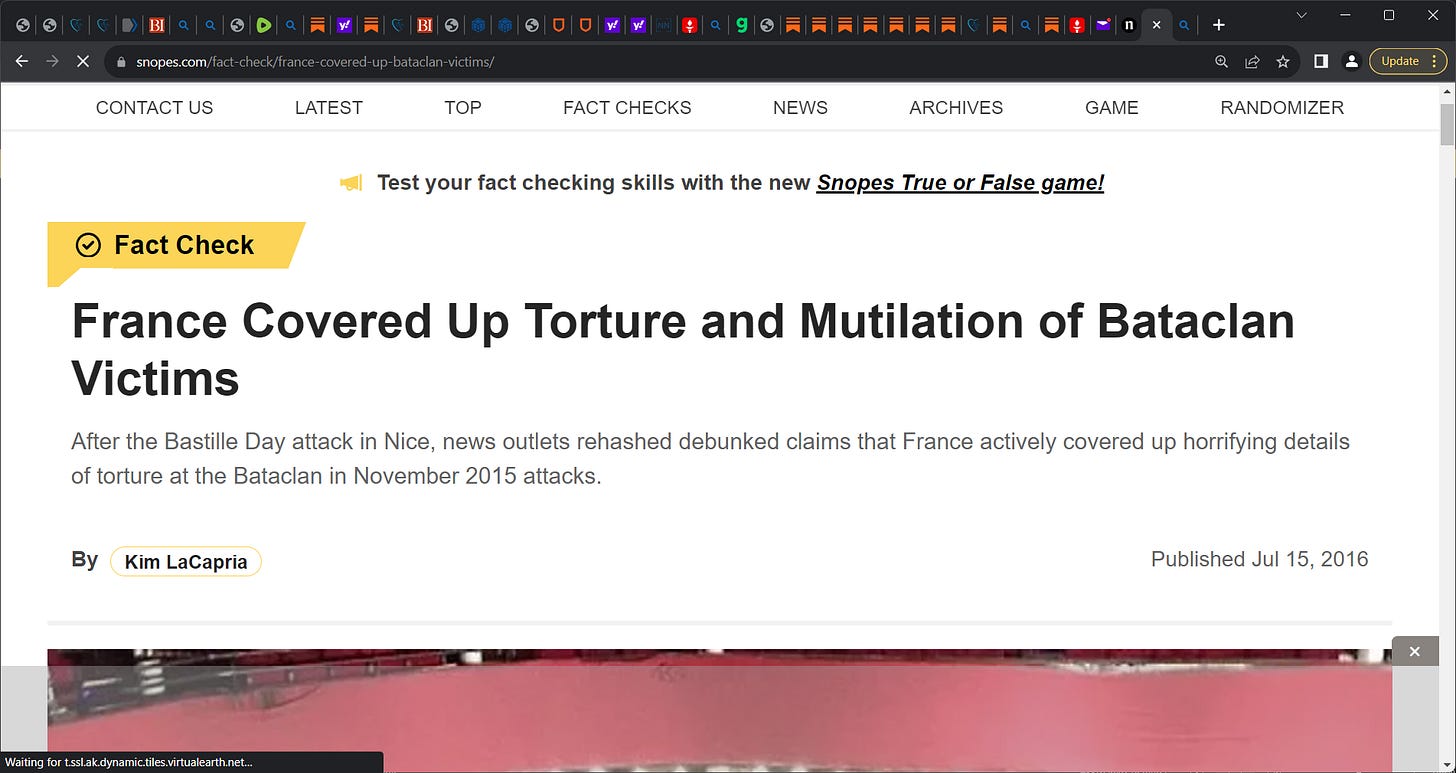The width and height of the screenshot is (1456, 773).
Task: Switch to the black circle n tab
Action: click(x=1128, y=25)
